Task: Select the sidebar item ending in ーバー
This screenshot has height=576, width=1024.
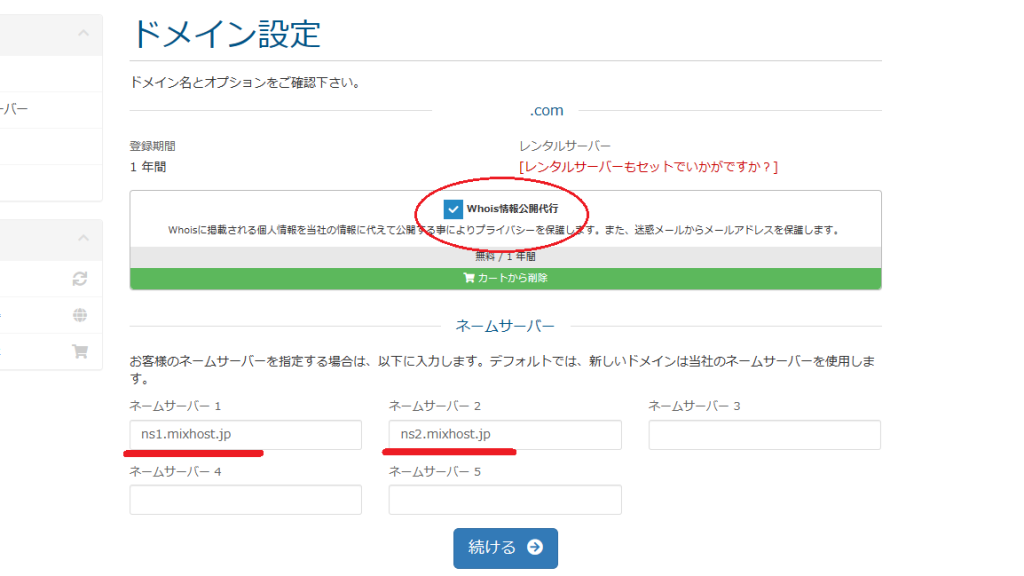Action: pyautogui.click(x=15, y=110)
